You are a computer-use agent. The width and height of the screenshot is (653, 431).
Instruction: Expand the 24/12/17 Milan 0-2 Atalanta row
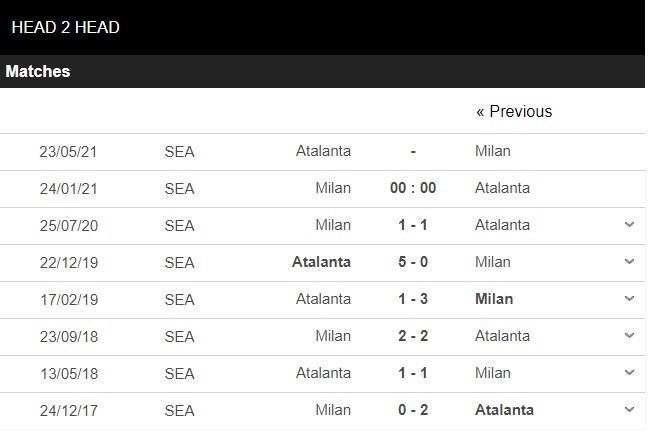(x=629, y=410)
